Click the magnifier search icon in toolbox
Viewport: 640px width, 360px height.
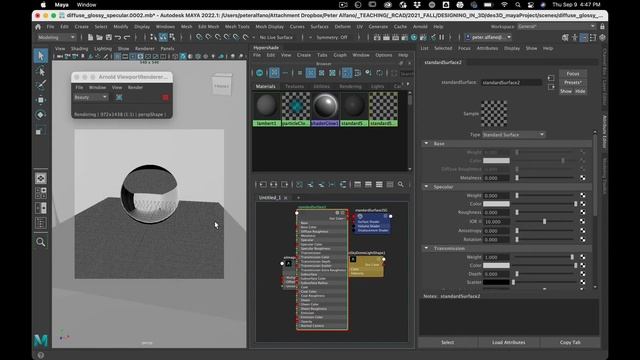pos(40,242)
